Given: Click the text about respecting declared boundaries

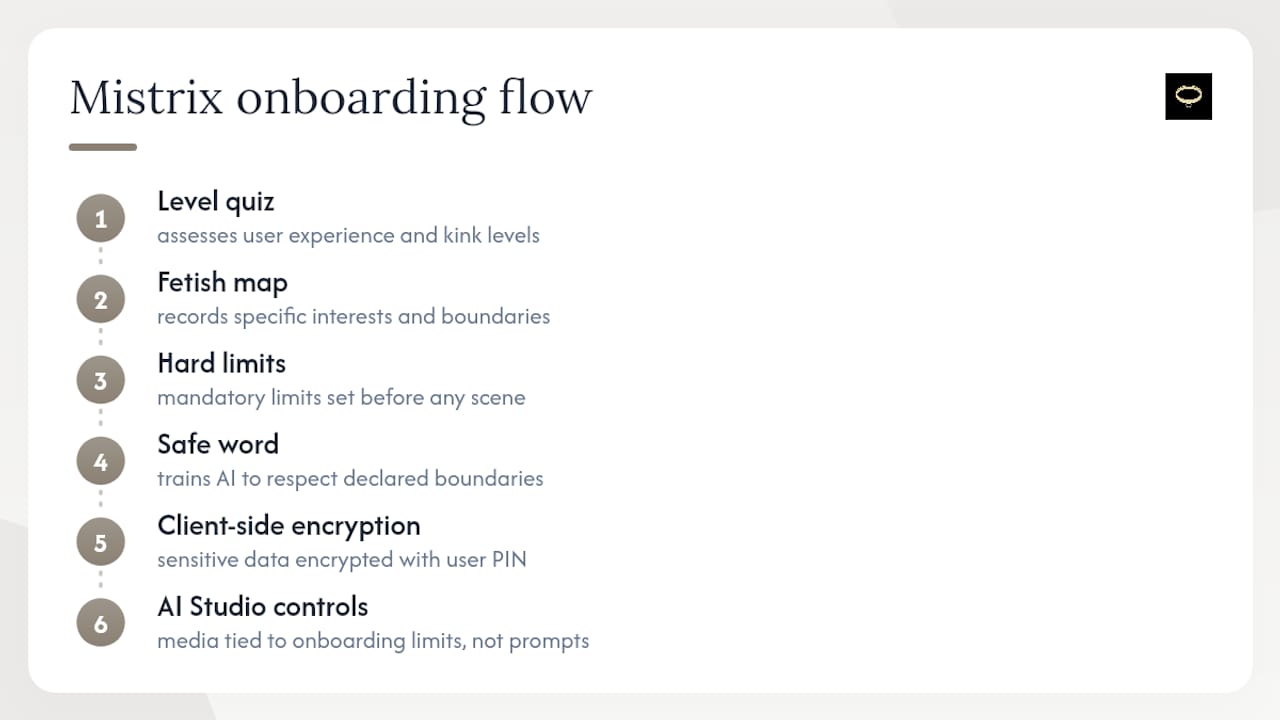Looking at the screenshot, I should point(350,479).
